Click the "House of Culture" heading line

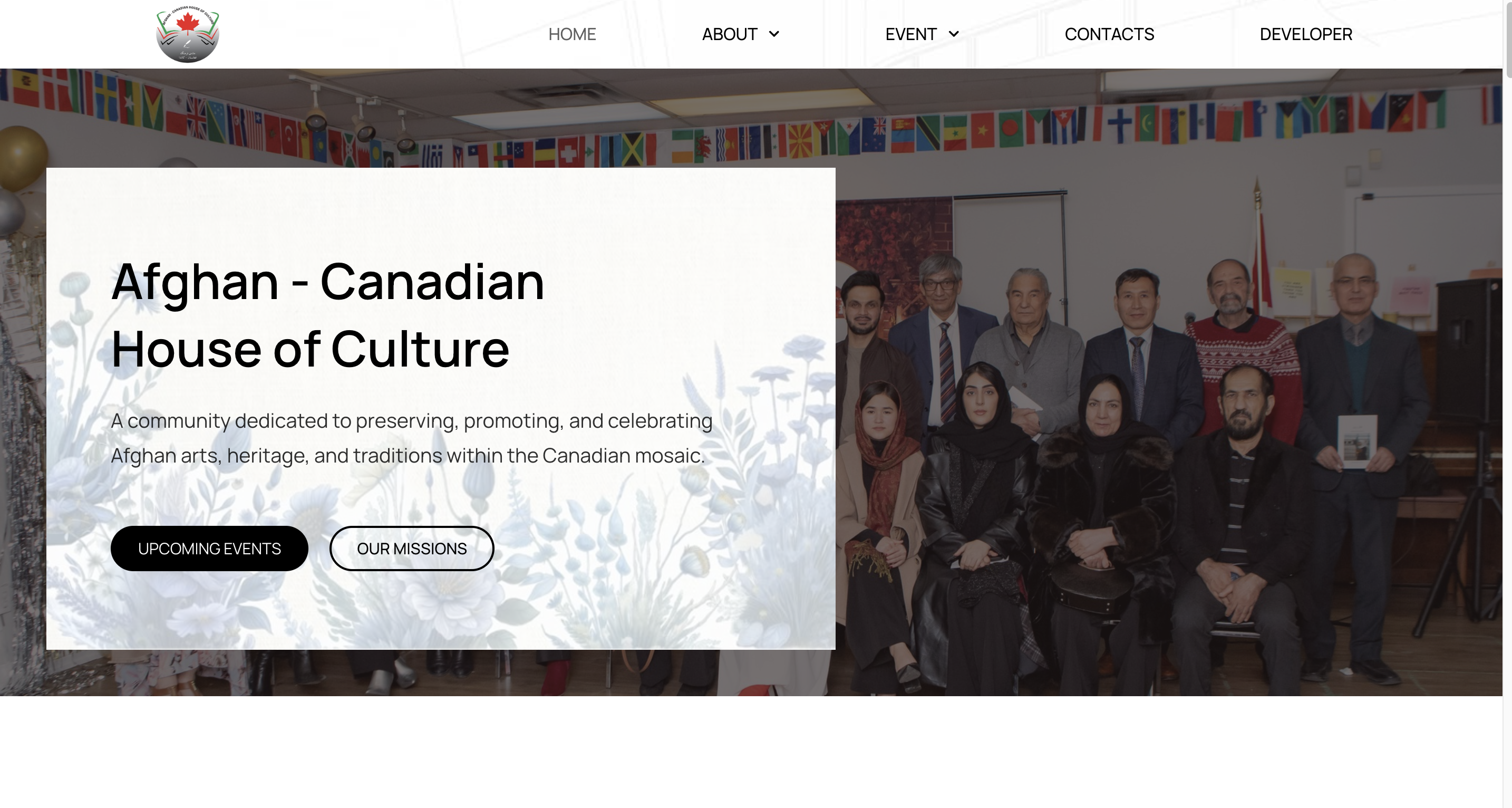[310, 349]
